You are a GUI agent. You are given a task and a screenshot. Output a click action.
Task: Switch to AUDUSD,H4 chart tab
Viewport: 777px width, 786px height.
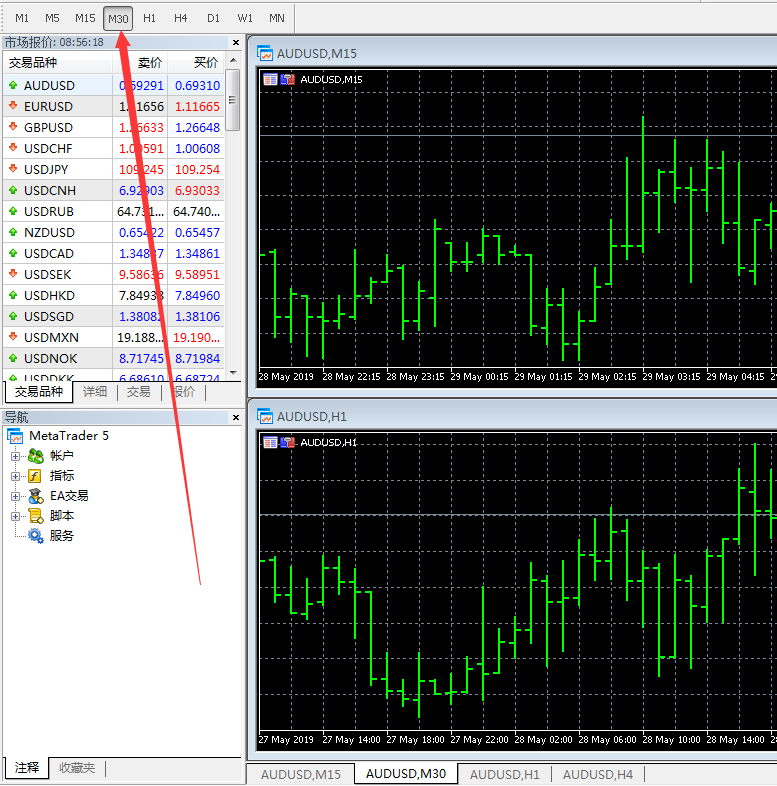(598, 774)
